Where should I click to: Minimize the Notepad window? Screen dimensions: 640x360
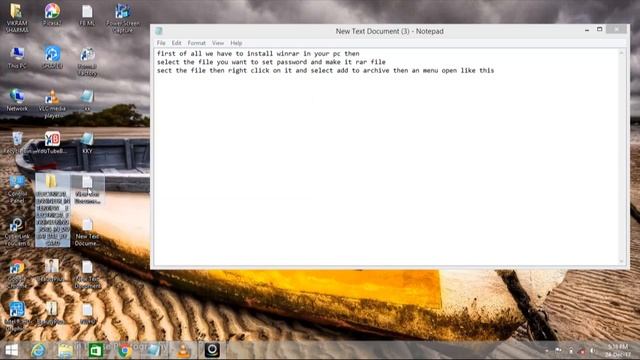click(587, 30)
